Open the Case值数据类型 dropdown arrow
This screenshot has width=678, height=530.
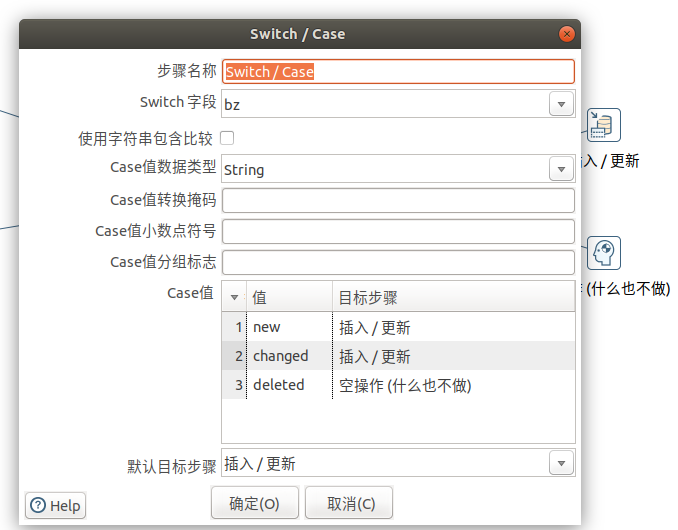click(x=561, y=169)
